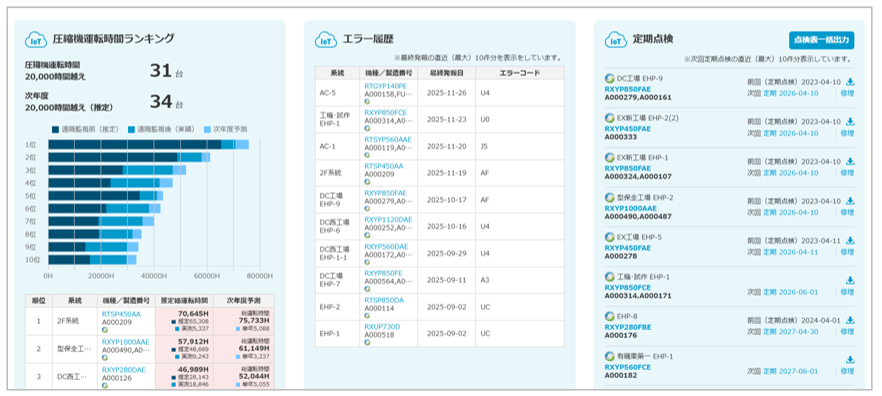Click 点検表一括出力 button
Viewport: 882px width, 396px height.
coord(821,40)
